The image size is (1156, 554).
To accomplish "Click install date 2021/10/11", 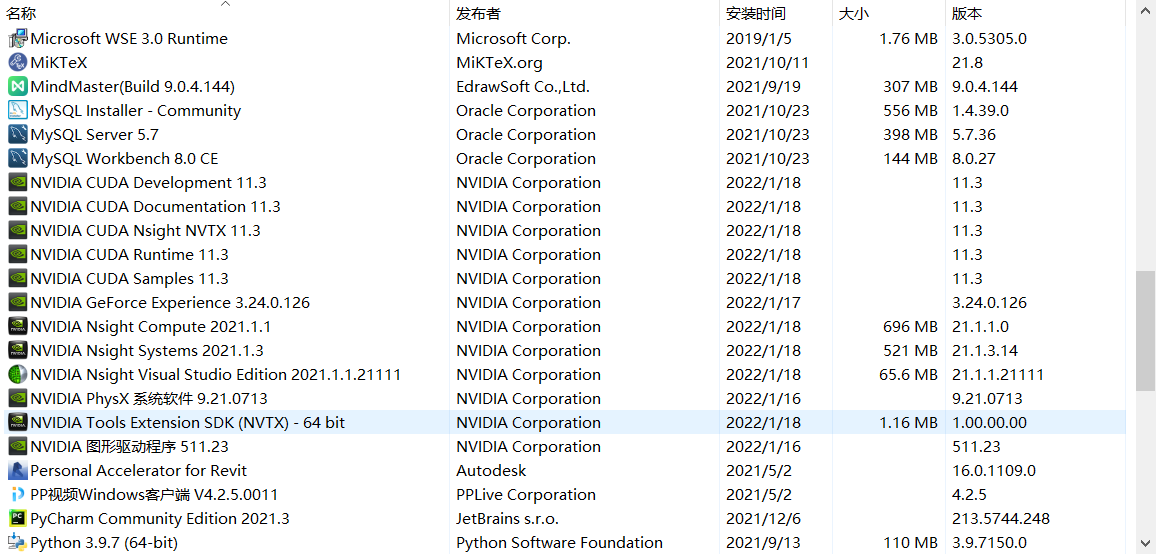I will click(x=767, y=63).
